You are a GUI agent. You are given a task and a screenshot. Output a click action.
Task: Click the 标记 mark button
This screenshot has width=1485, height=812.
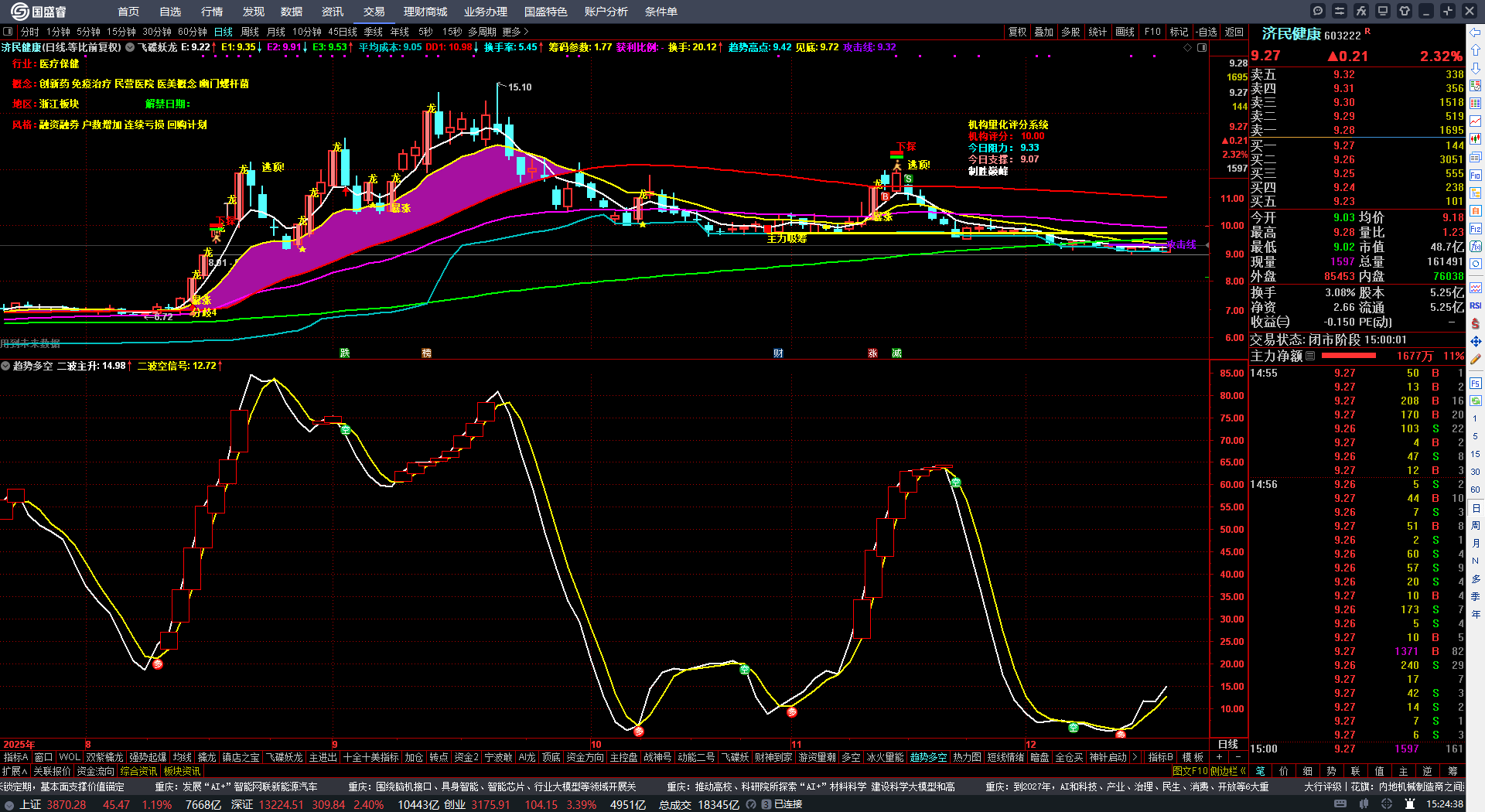click(1179, 32)
